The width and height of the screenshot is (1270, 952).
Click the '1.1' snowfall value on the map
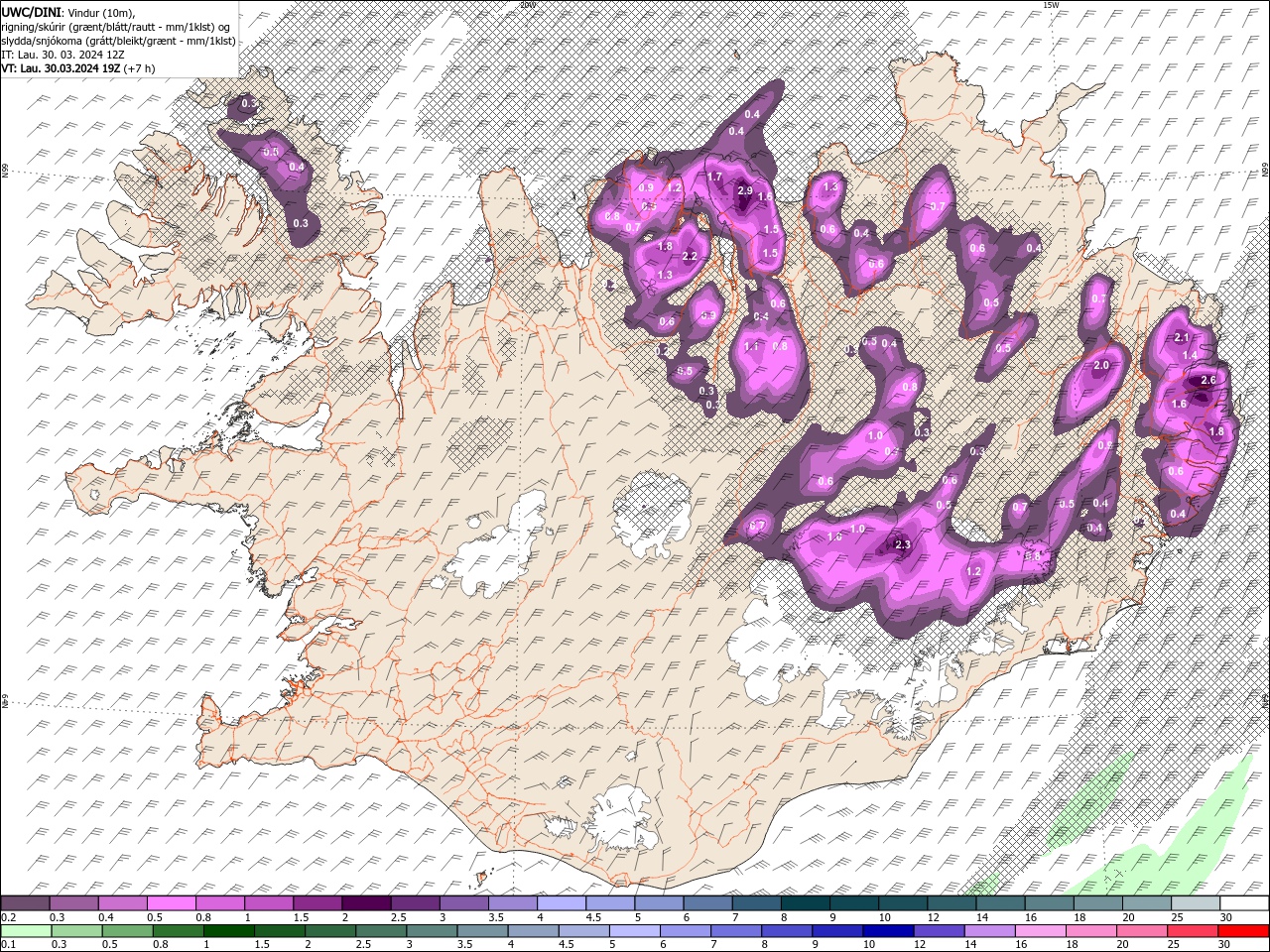coord(751,346)
